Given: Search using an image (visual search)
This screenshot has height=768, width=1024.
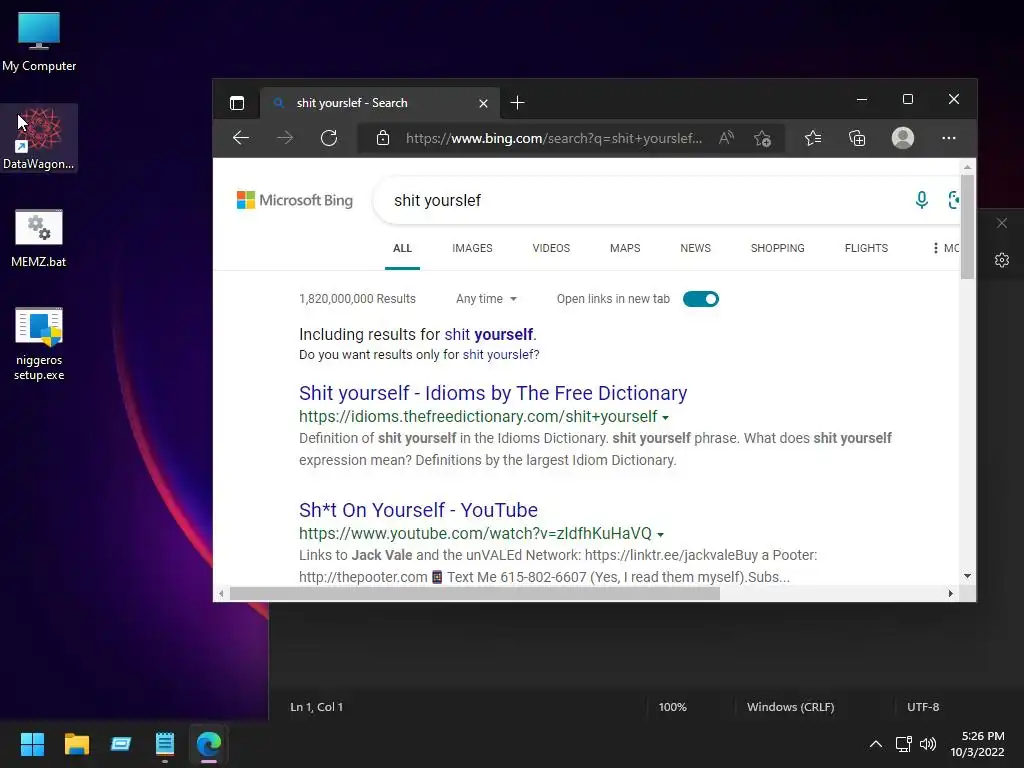Looking at the screenshot, I should [953, 200].
